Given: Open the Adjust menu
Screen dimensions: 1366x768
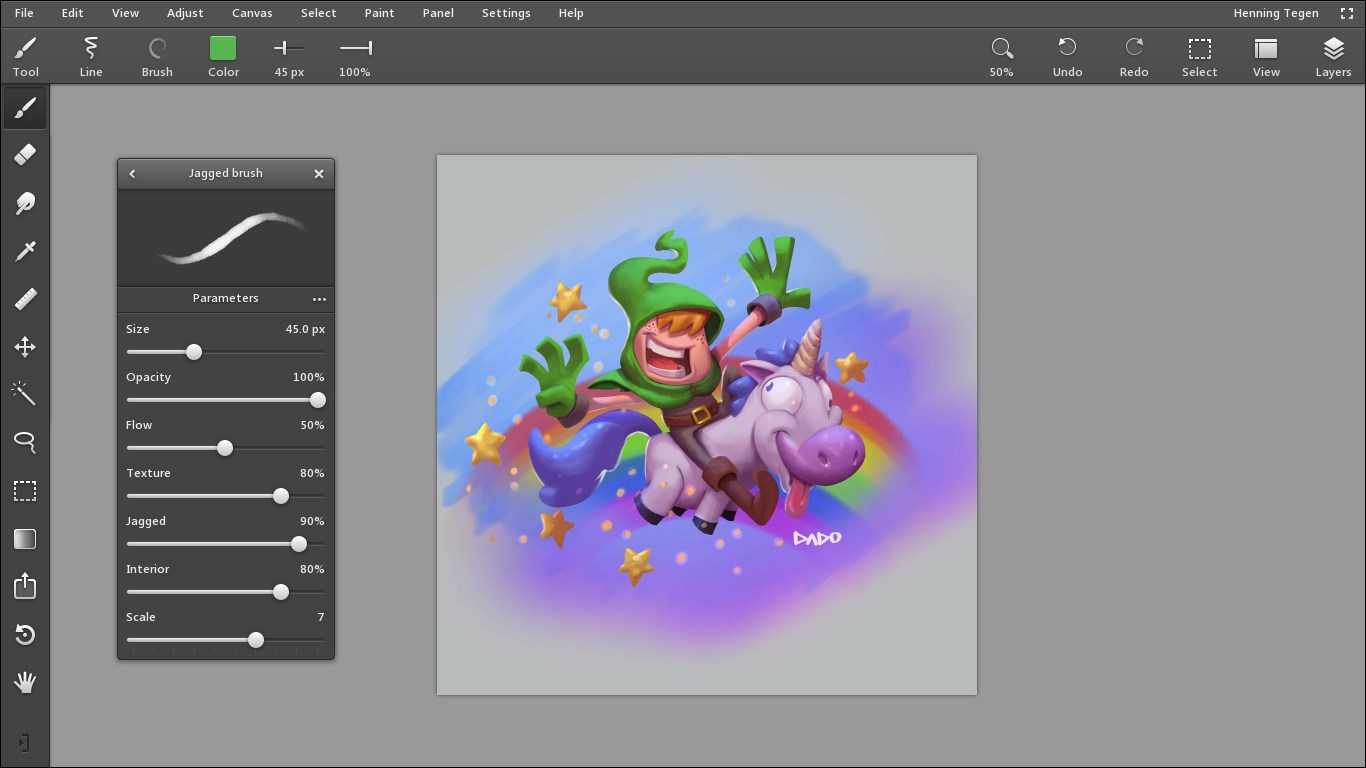Looking at the screenshot, I should 185,13.
